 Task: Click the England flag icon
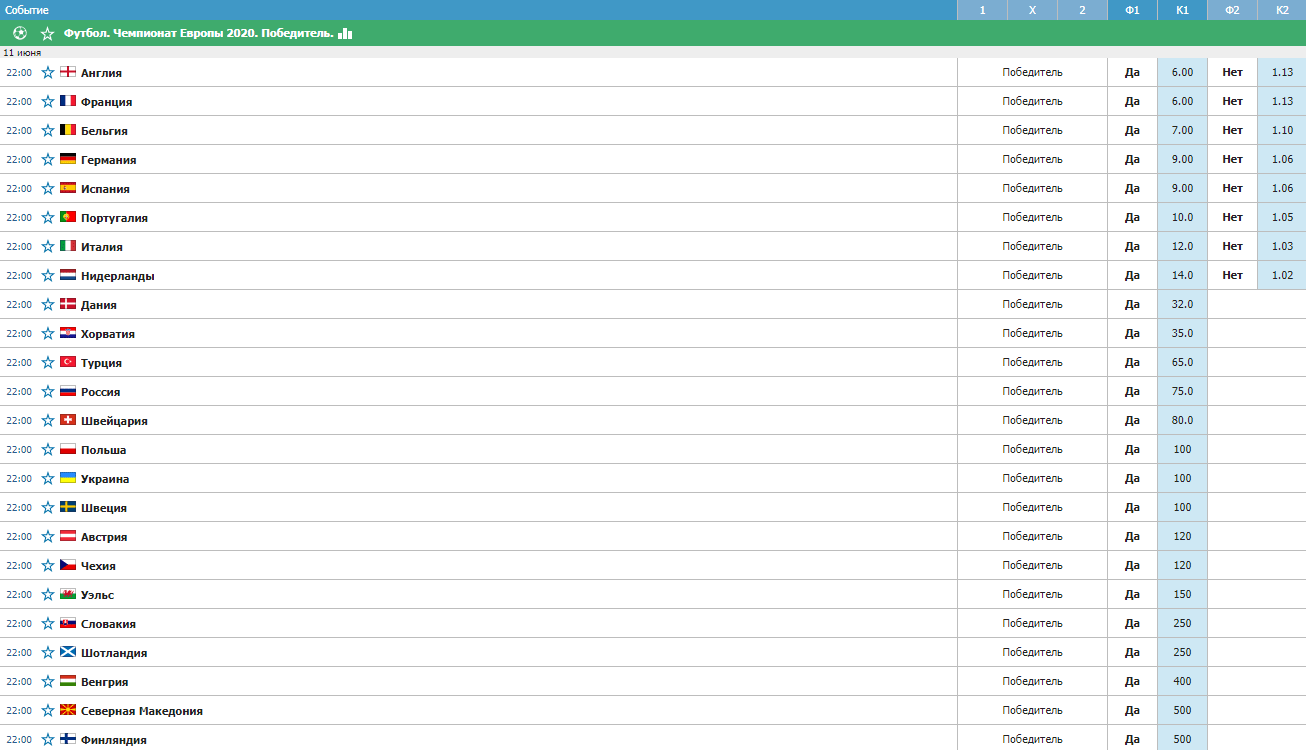pyautogui.click(x=68, y=72)
